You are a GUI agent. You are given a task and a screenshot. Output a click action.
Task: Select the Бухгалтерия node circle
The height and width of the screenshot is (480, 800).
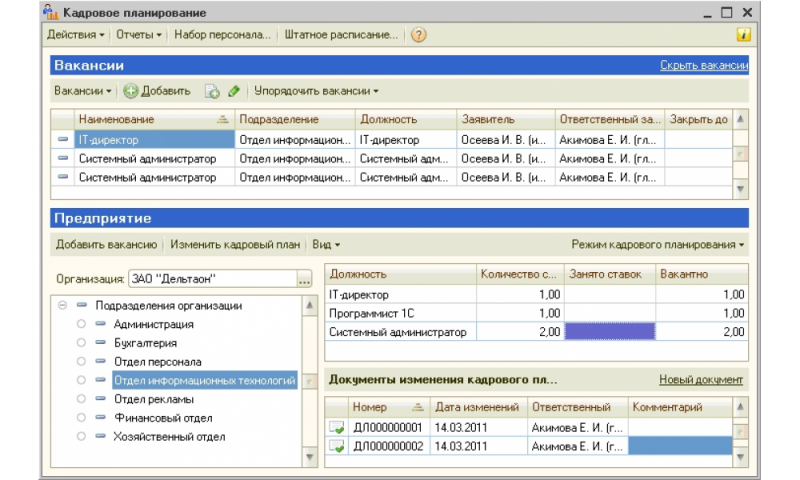click(x=81, y=343)
